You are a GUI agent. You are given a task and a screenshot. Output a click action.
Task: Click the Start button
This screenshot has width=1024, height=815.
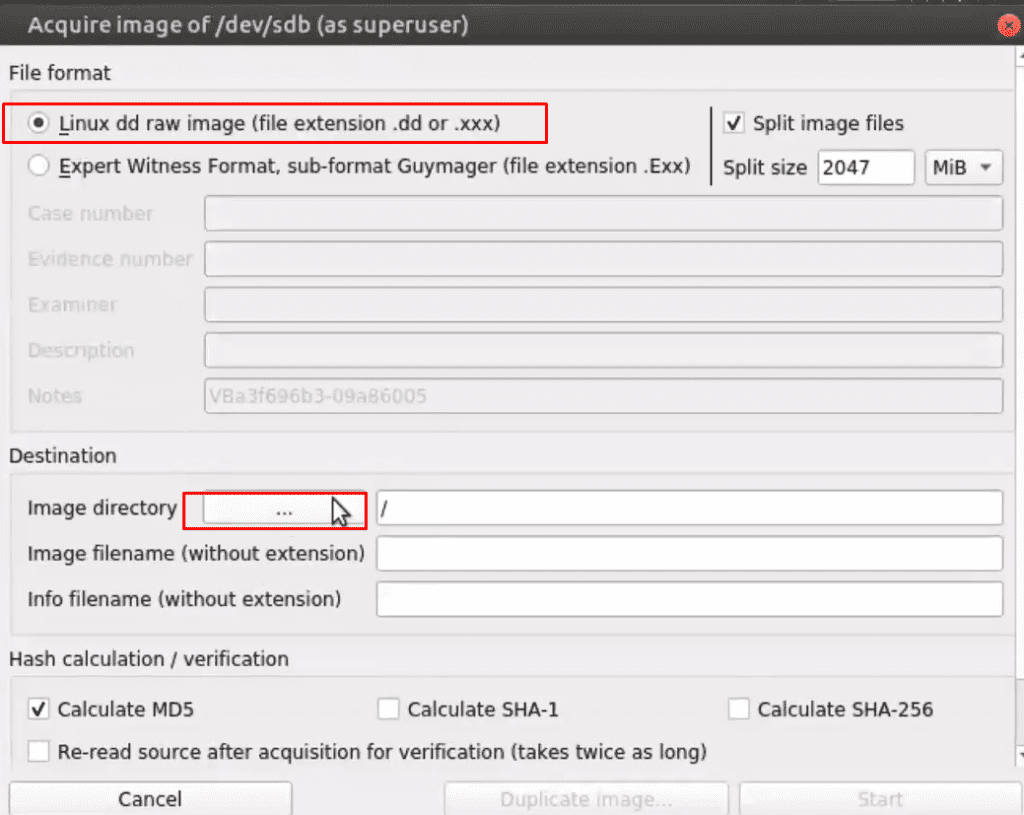tap(880, 799)
